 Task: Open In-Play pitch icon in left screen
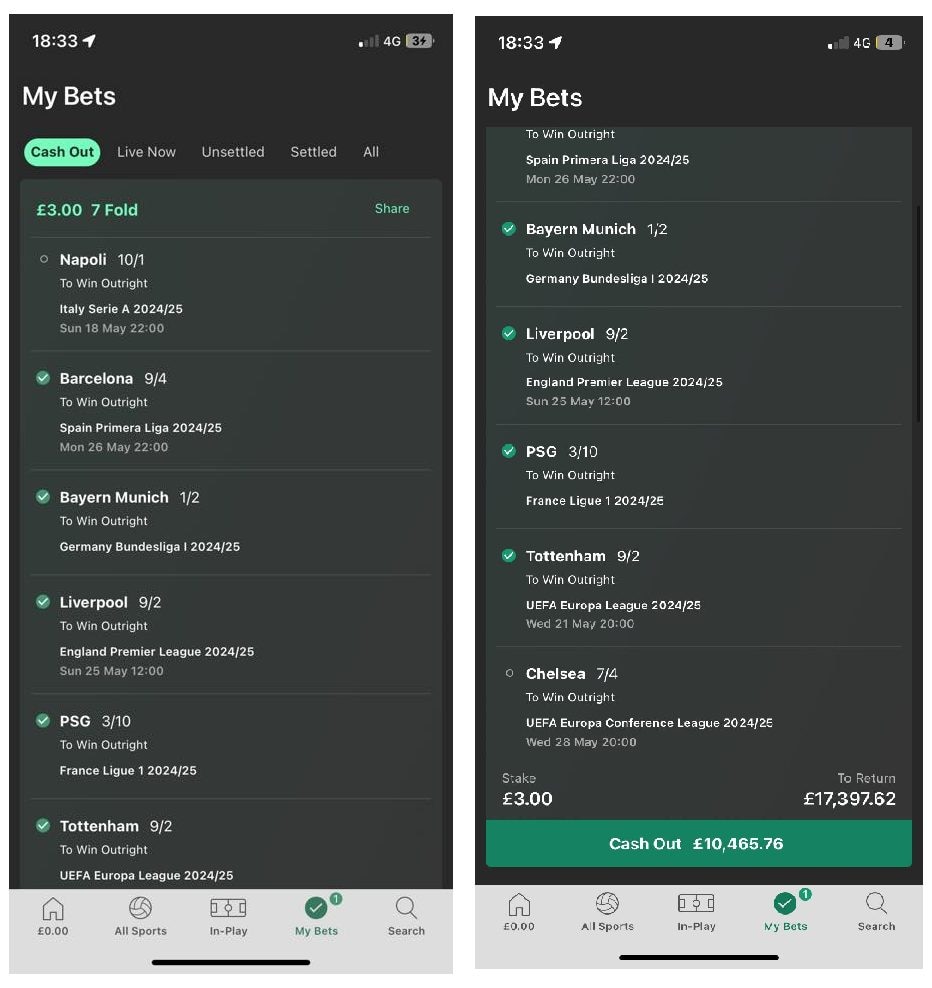(228, 908)
